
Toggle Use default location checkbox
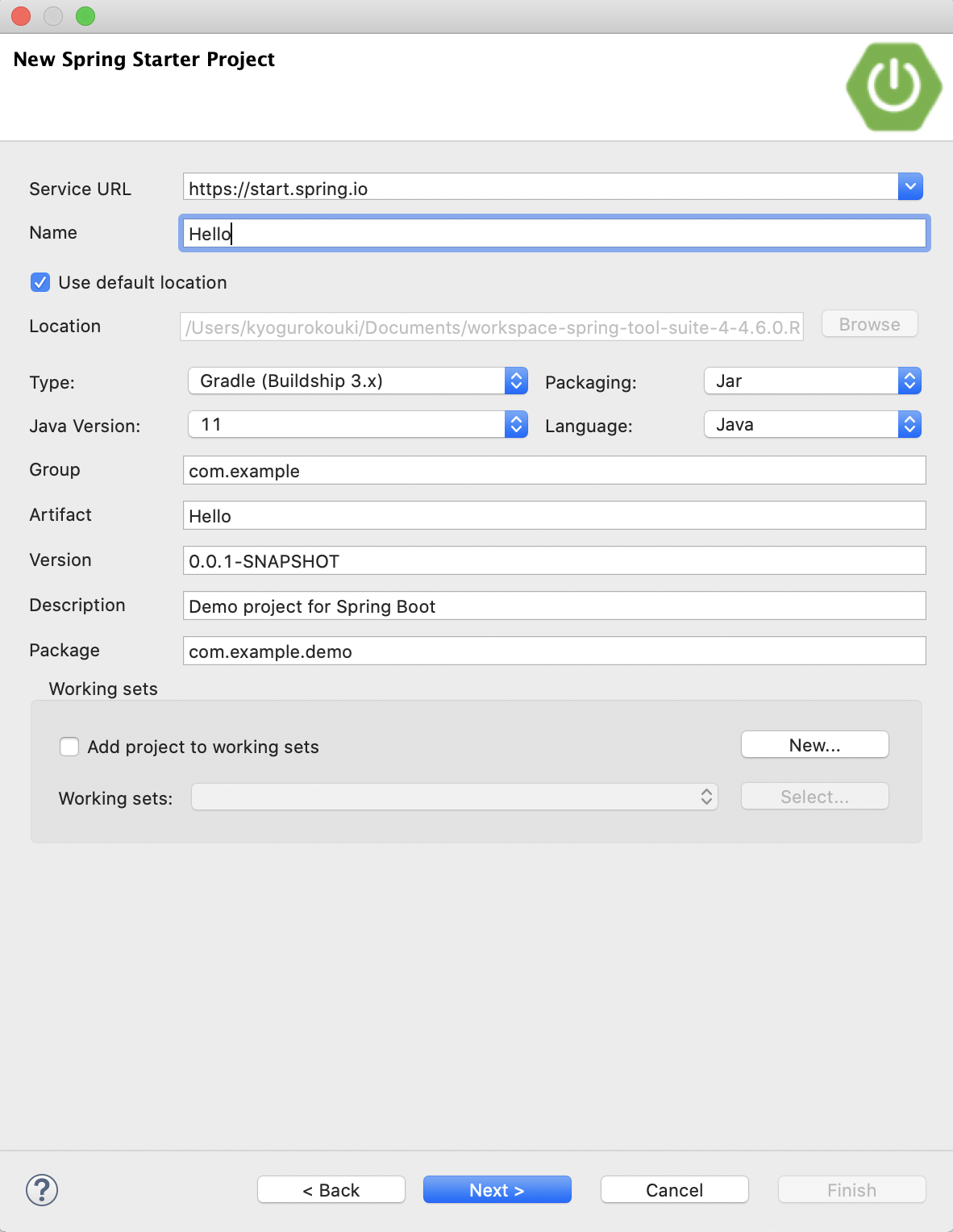[x=40, y=282]
